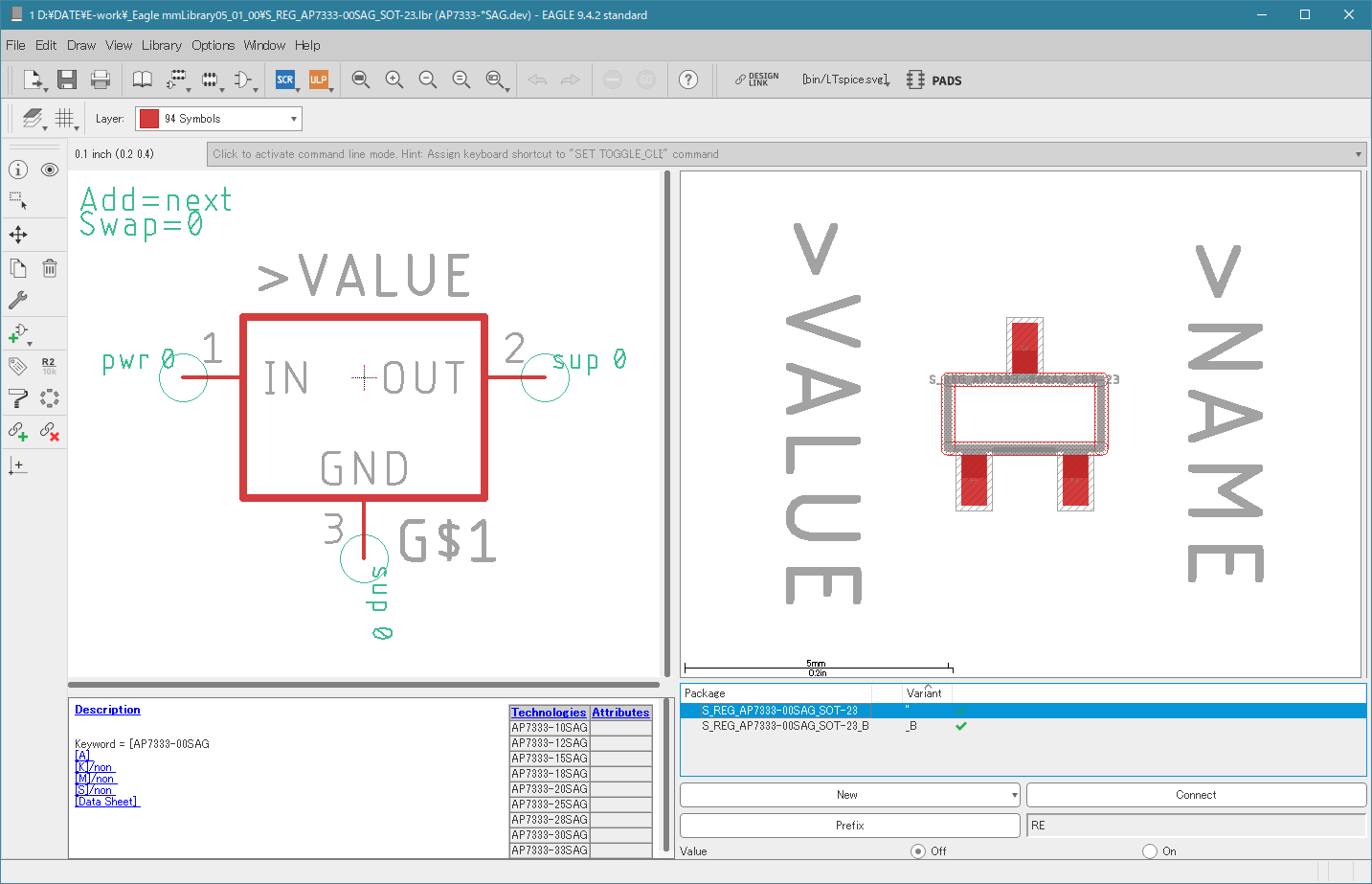Click the command line input field
The width and height of the screenshot is (1372, 884).
coord(779,154)
